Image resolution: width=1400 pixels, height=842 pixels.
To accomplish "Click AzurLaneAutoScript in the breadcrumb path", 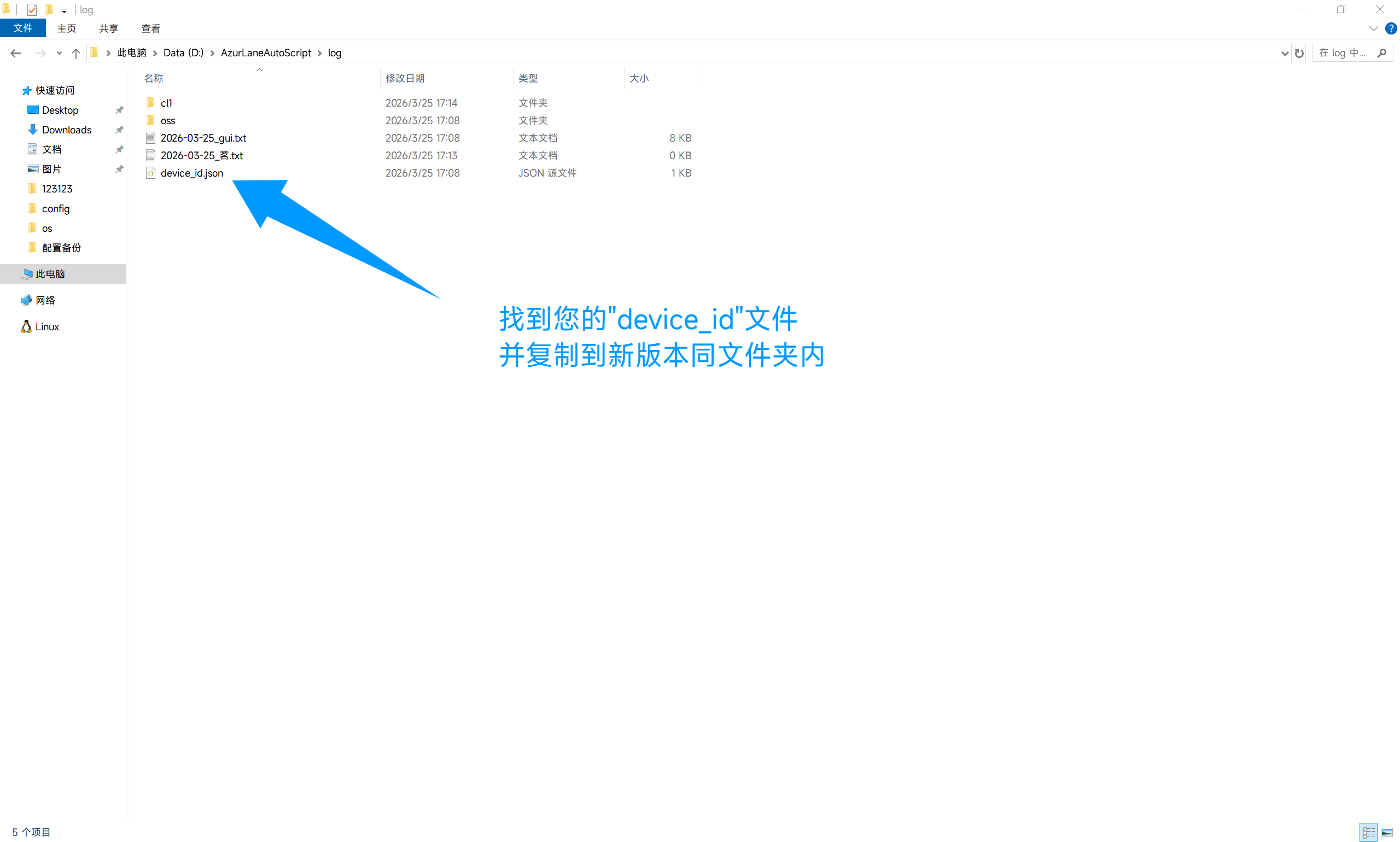I will coord(266,53).
